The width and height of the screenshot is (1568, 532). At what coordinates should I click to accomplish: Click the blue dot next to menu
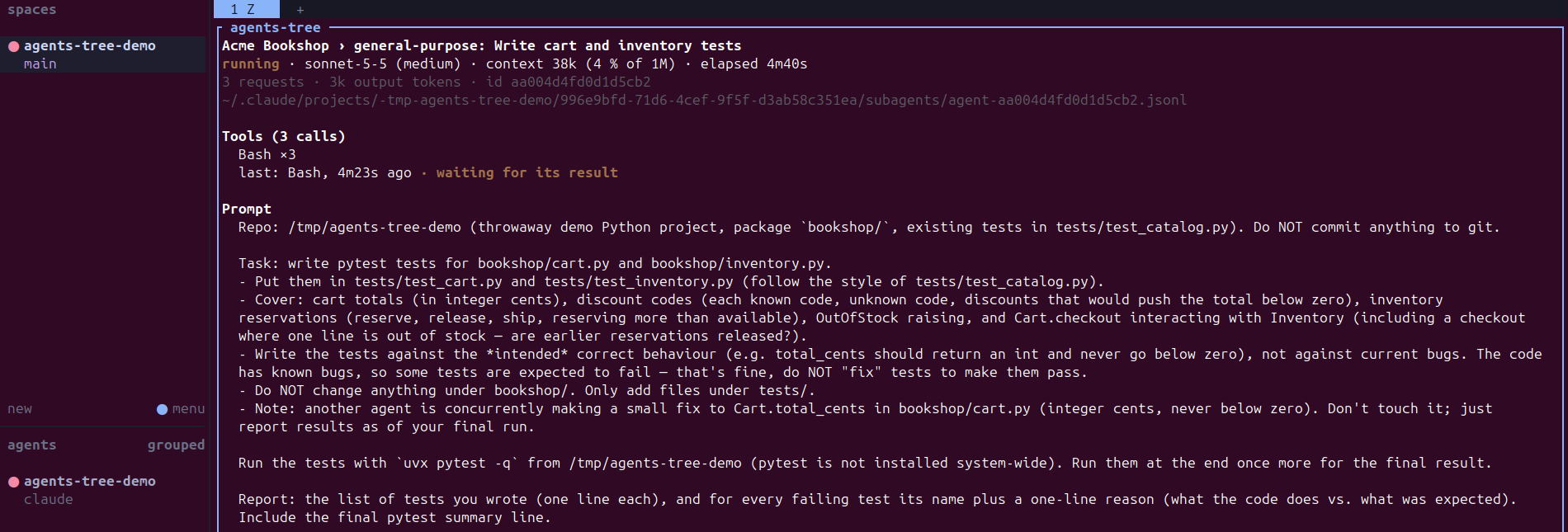(162, 409)
